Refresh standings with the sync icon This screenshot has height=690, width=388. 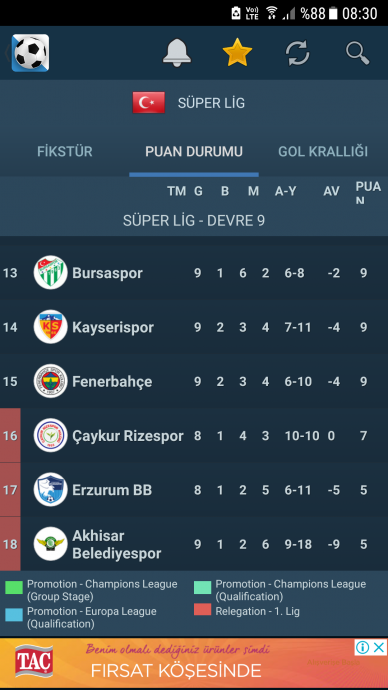click(x=298, y=53)
